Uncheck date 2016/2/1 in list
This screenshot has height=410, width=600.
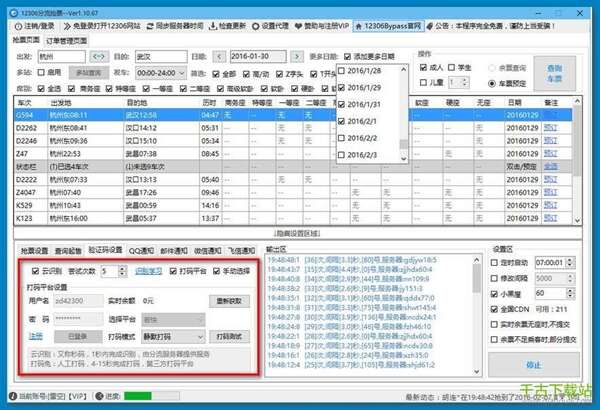coord(342,121)
